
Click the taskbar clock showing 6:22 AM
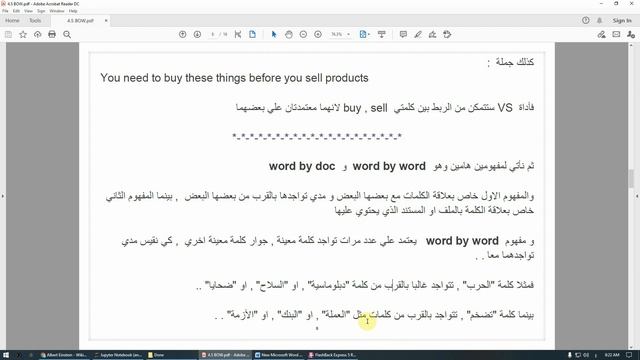click(612, 355)
